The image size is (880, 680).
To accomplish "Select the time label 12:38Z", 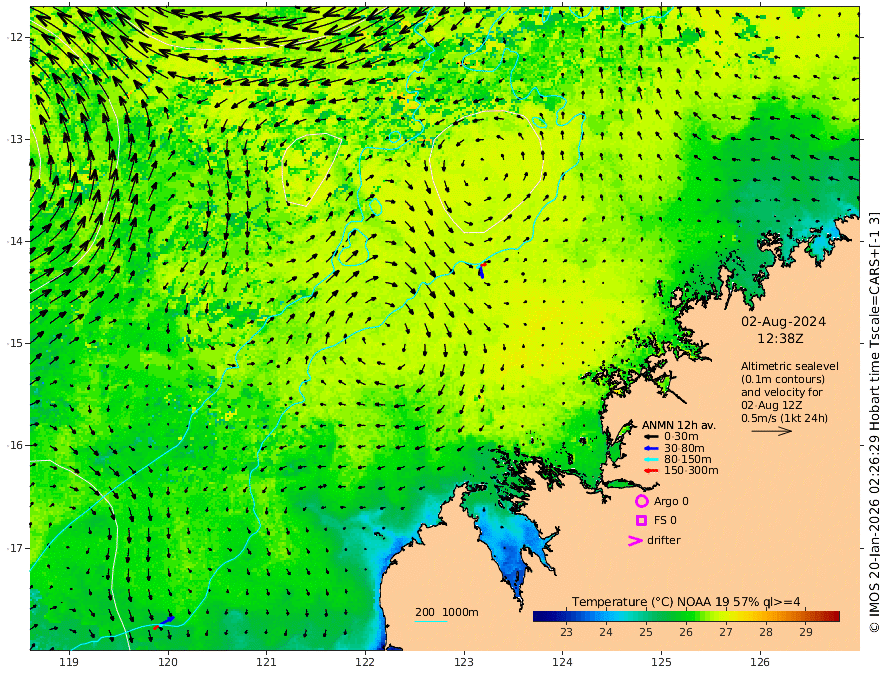I will pyautogui.click(x=780, y=339).
